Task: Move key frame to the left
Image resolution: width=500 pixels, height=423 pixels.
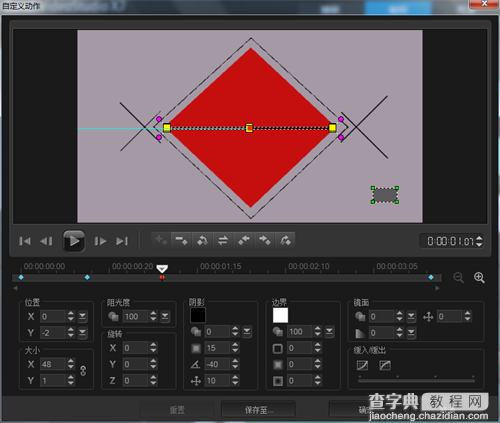Action: (x=244, y=240)
